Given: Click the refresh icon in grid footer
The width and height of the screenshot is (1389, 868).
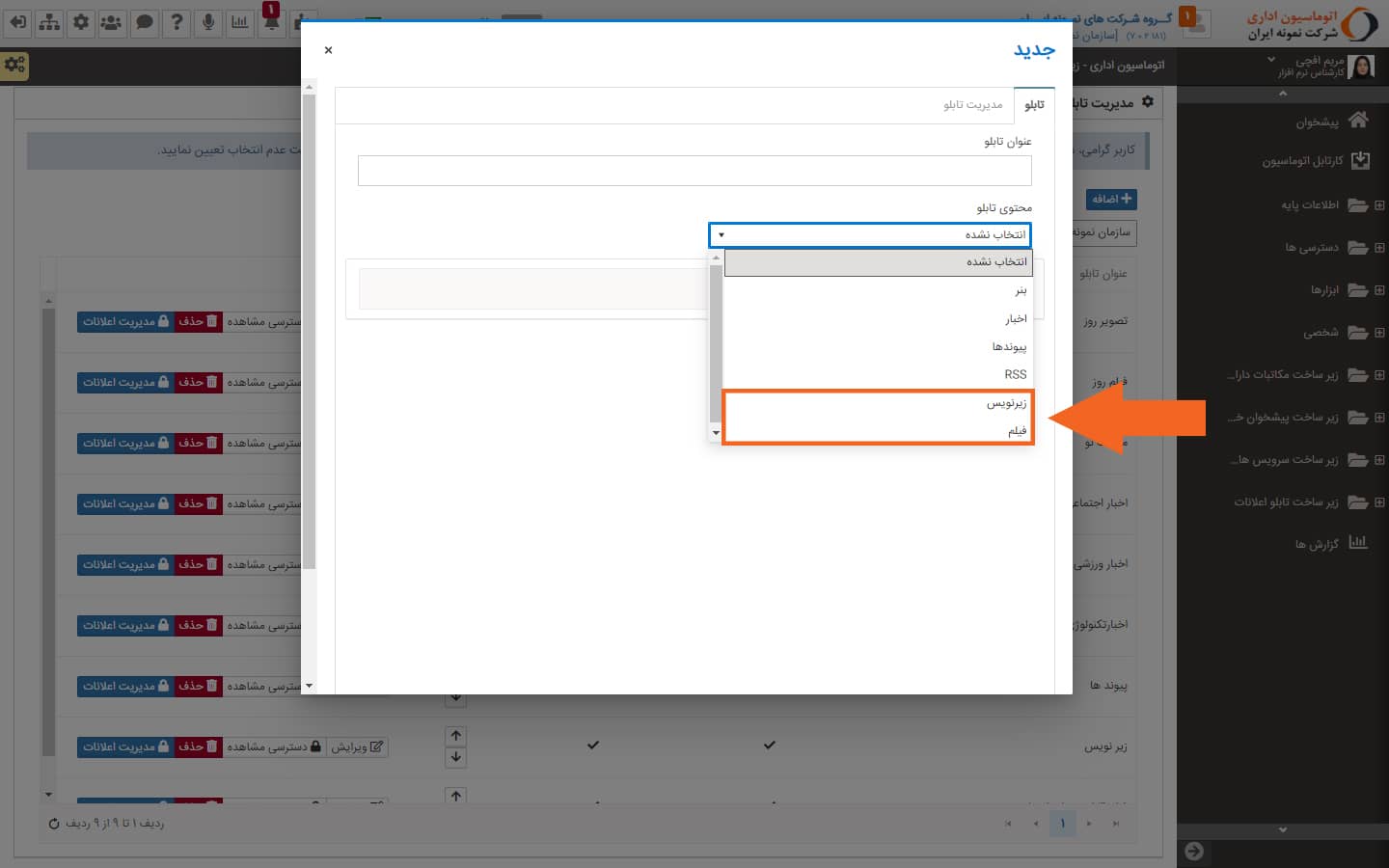Looking at the screenshot, I should click(x=54, y=824).
